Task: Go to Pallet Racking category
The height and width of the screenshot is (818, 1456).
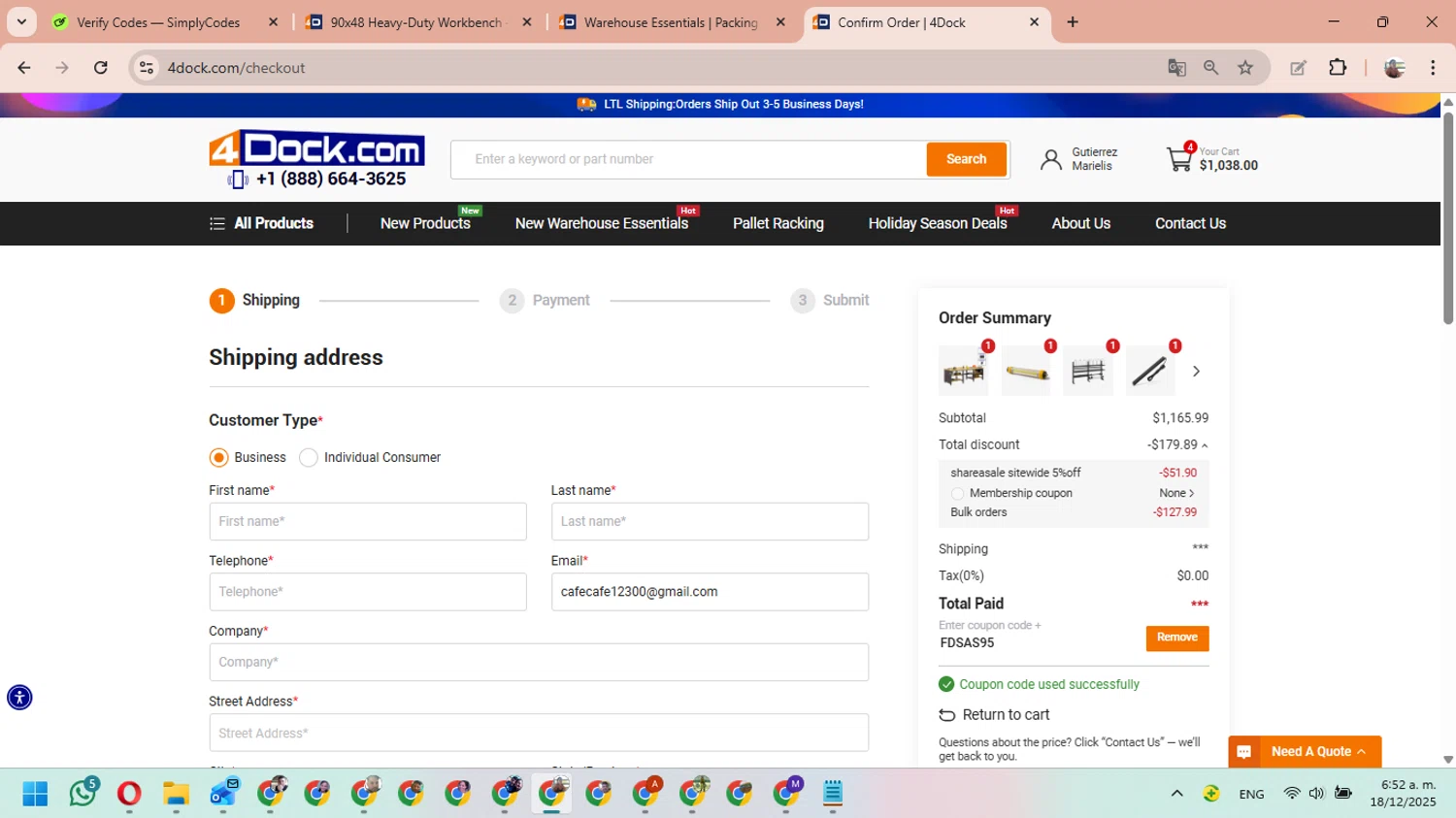Action: click(x=778, y=223)
